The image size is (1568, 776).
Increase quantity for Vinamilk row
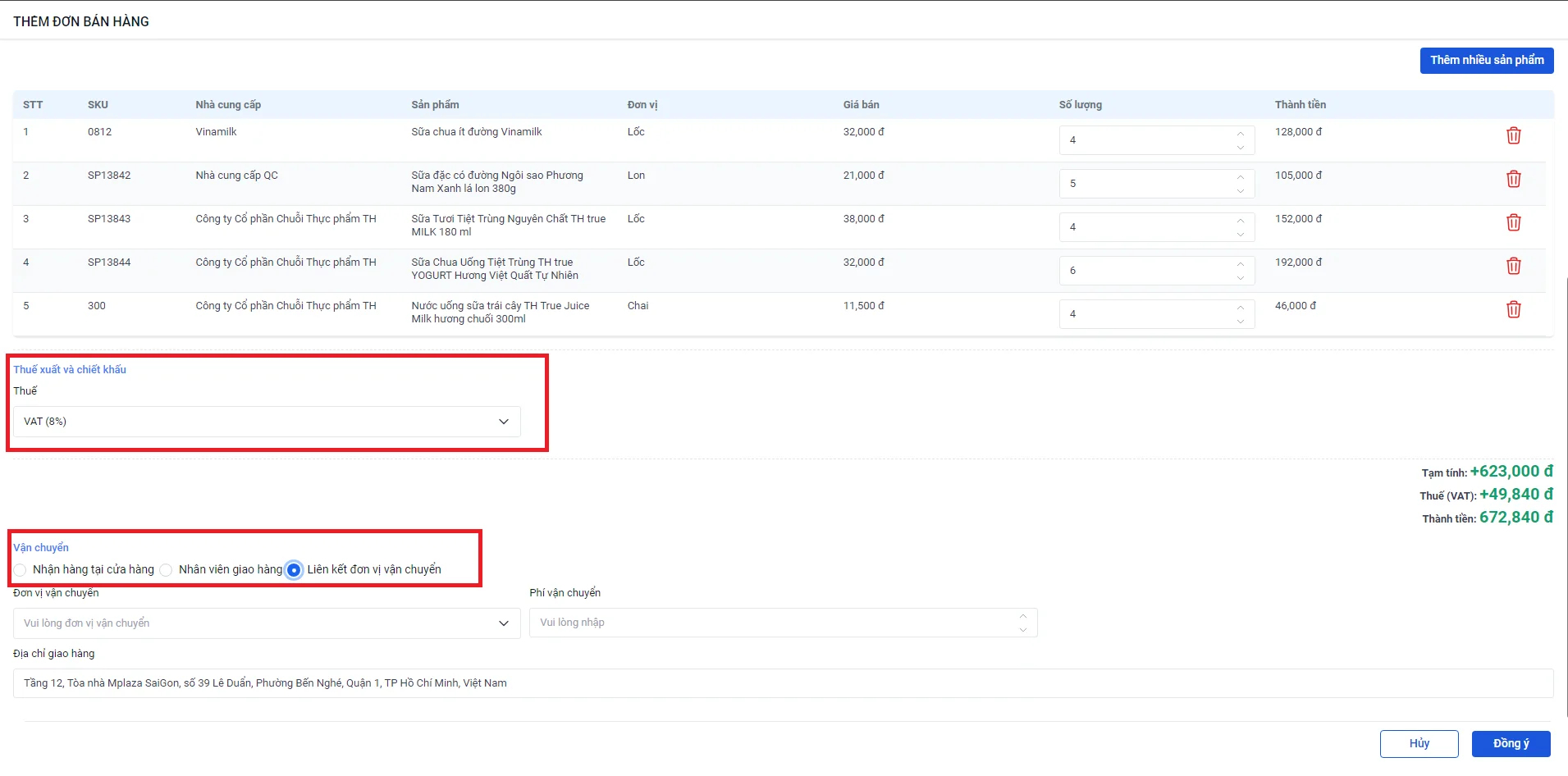point(1241,134)
